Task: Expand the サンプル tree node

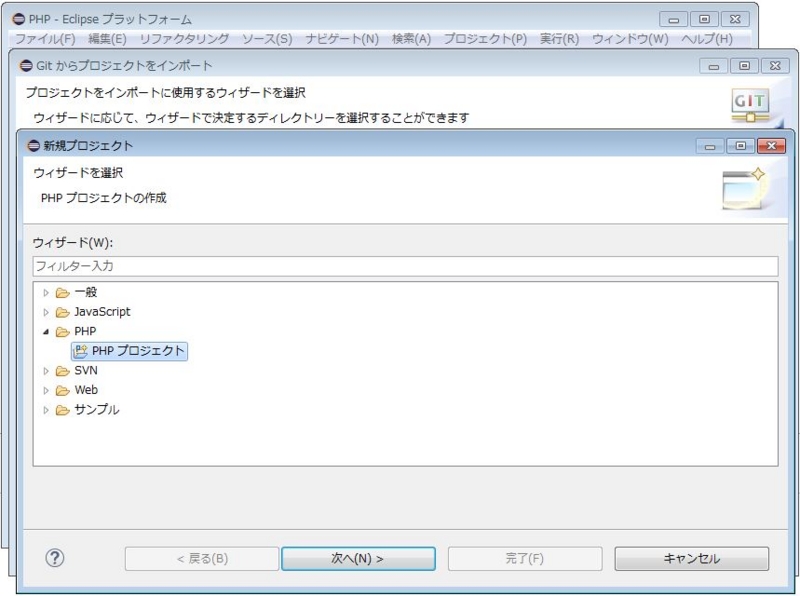Action: point(46,410)
